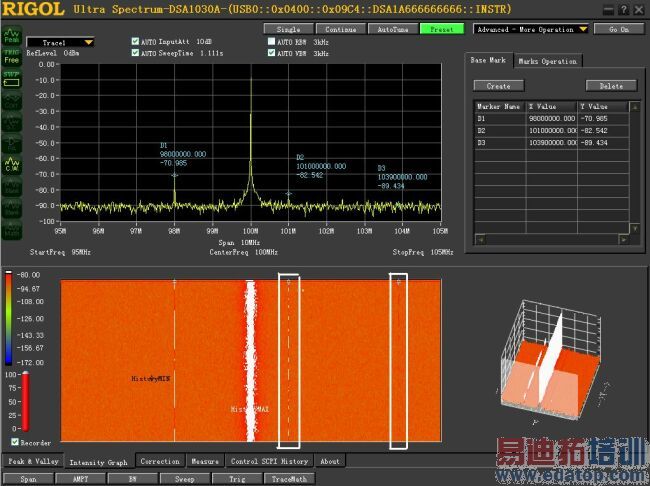Image resolution: width=650 pixels, height=486 pixels.
Task: Open the Peak & Valley tab
Action: [32, 462]
